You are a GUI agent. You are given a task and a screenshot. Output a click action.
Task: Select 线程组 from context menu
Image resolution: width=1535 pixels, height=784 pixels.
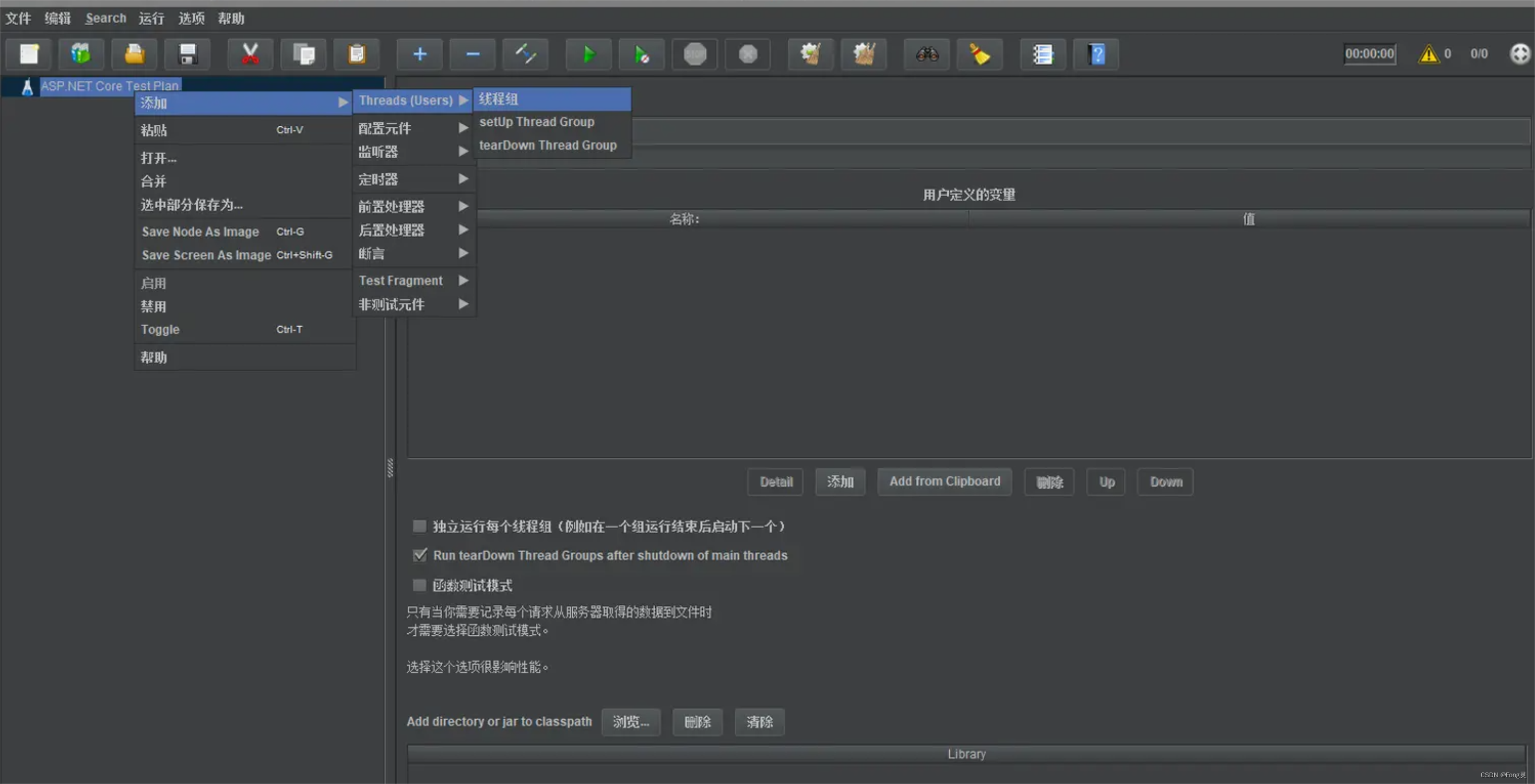pyautogui.click(x=549, y=98)
